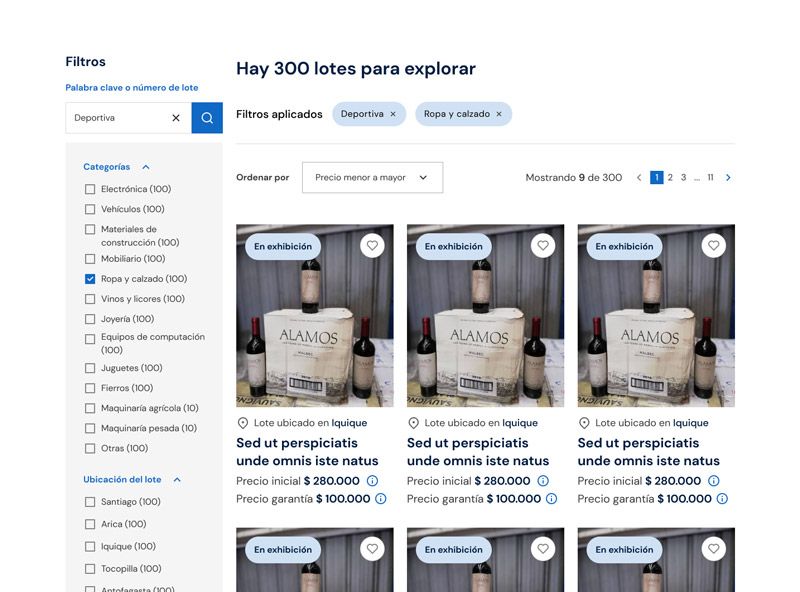Viewport: 800px width, 592px height.
Task: Check the Maquinaria pesada category
Action: (x=90, y=428)
